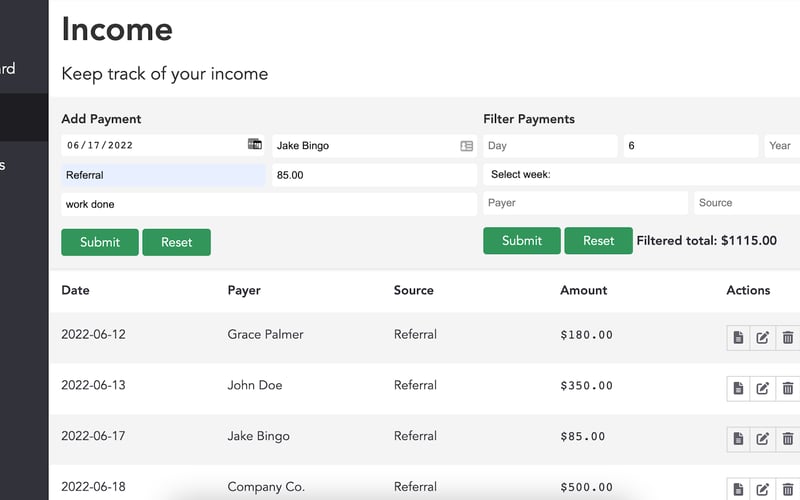Click the $85.00 amount cell
Screen dimensions: 800x500
(x=583, y=436)
